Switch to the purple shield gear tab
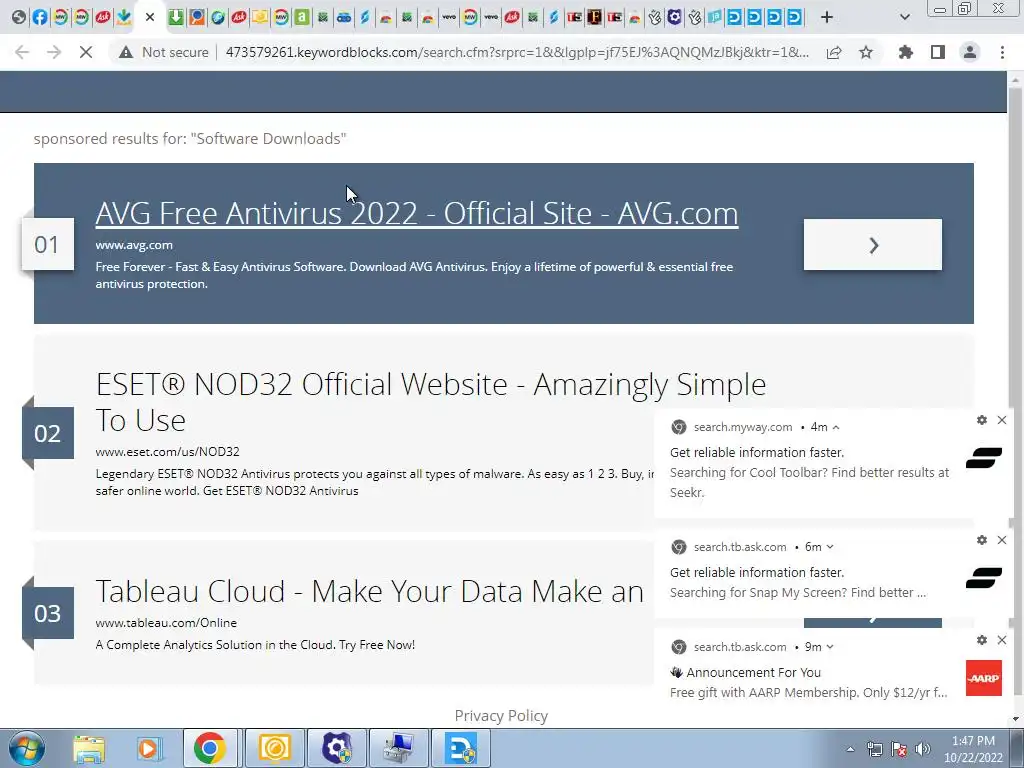This screenshot has width=1024, height=768. 675,18
